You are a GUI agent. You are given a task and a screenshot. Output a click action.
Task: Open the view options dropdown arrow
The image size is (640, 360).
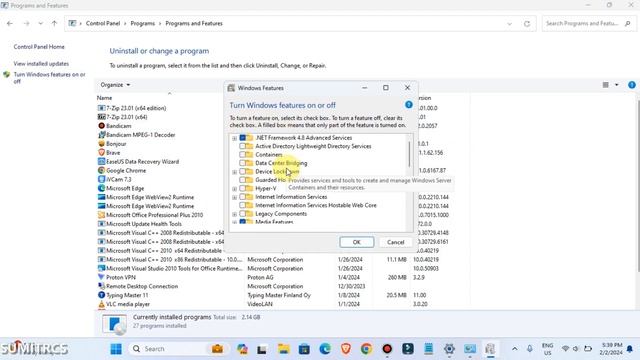617,85
